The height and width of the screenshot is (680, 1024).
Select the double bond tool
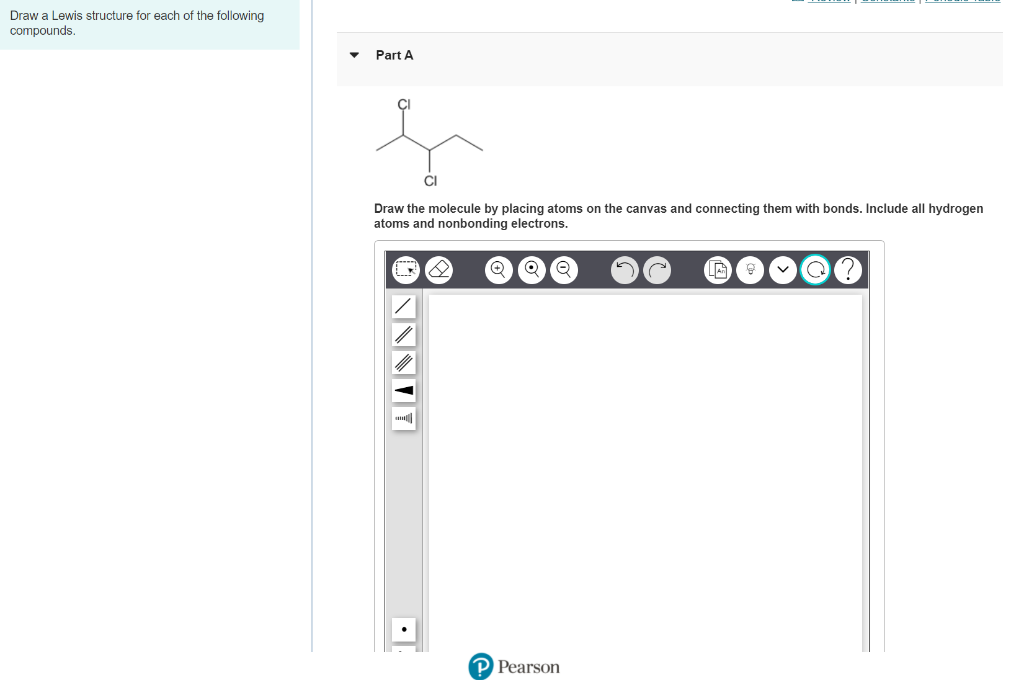404,334
